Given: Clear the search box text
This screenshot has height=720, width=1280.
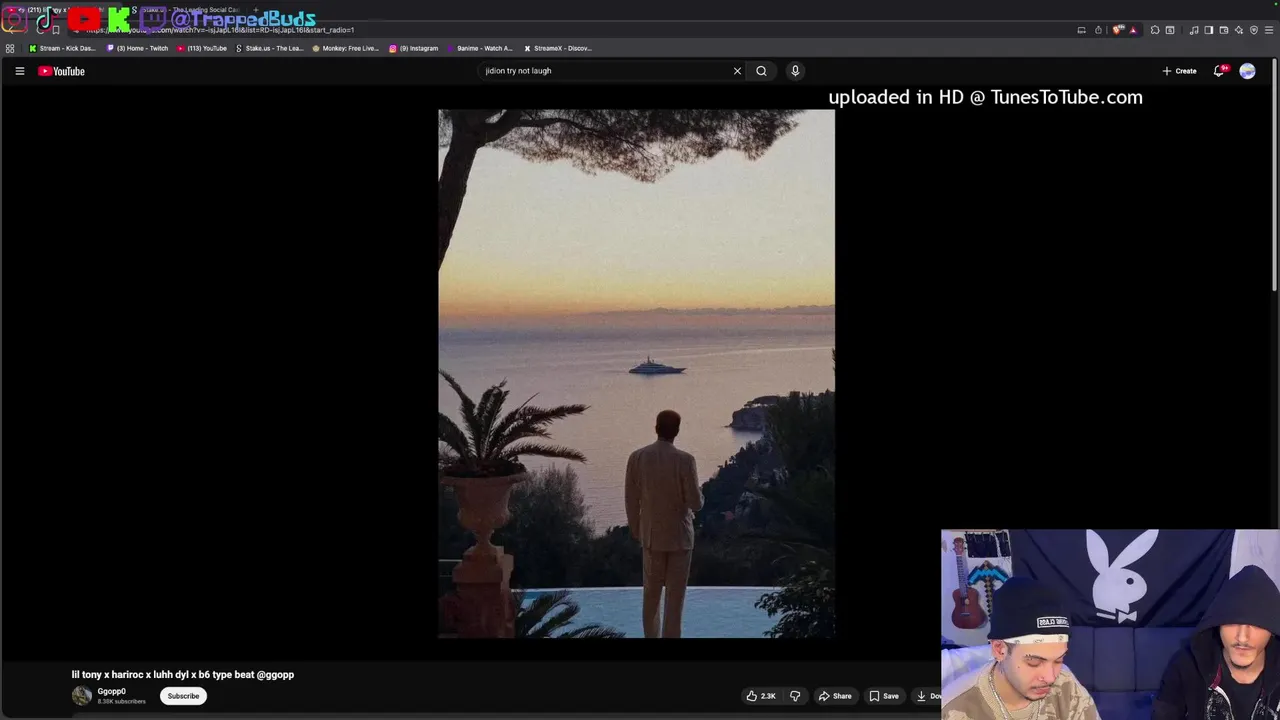Looking at the screenshot, I should [x=737, y=71].
